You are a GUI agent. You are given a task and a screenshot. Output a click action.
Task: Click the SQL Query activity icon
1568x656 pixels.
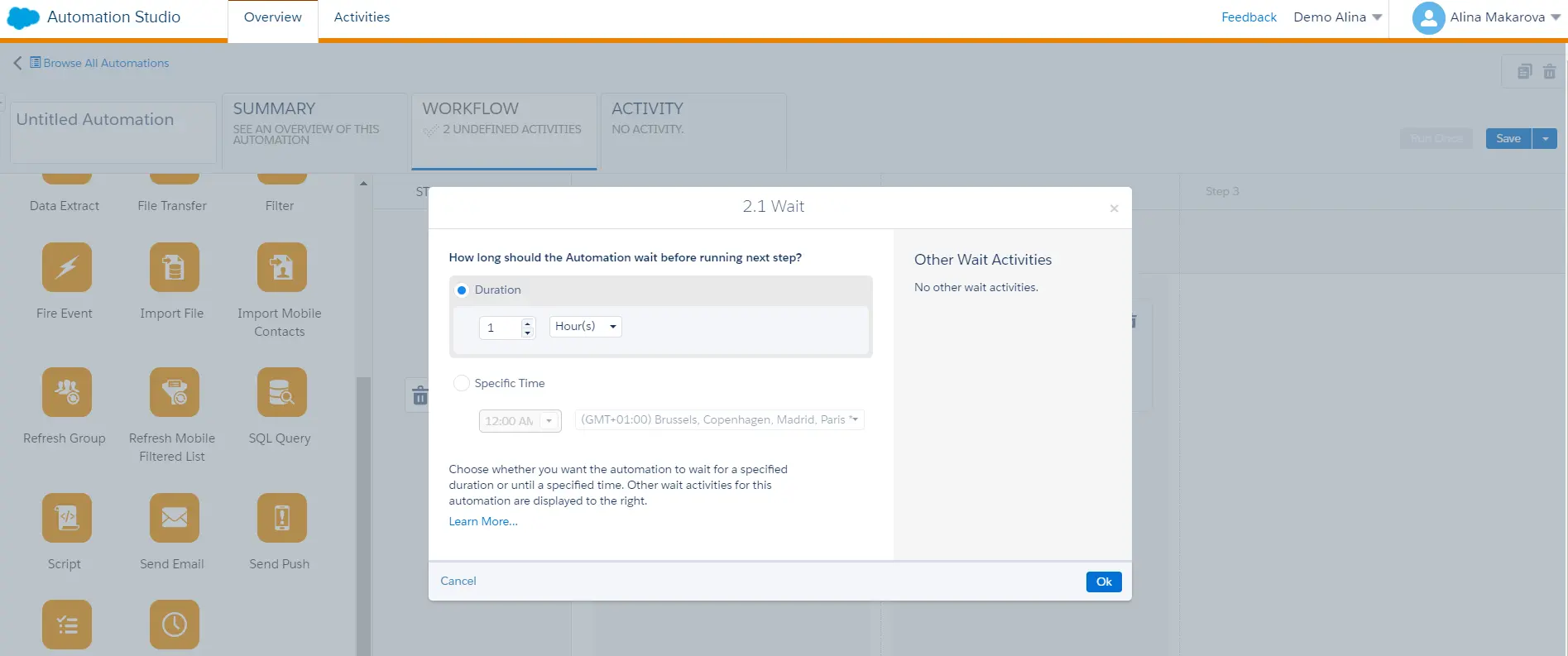[x=281, y=392]
